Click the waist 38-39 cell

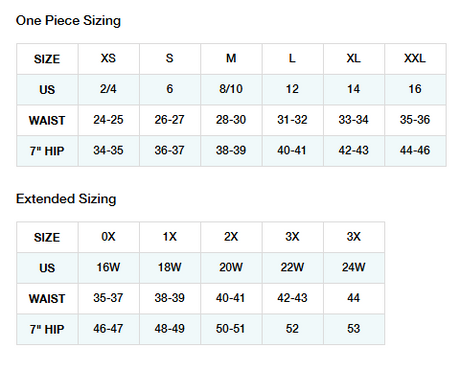170,298
